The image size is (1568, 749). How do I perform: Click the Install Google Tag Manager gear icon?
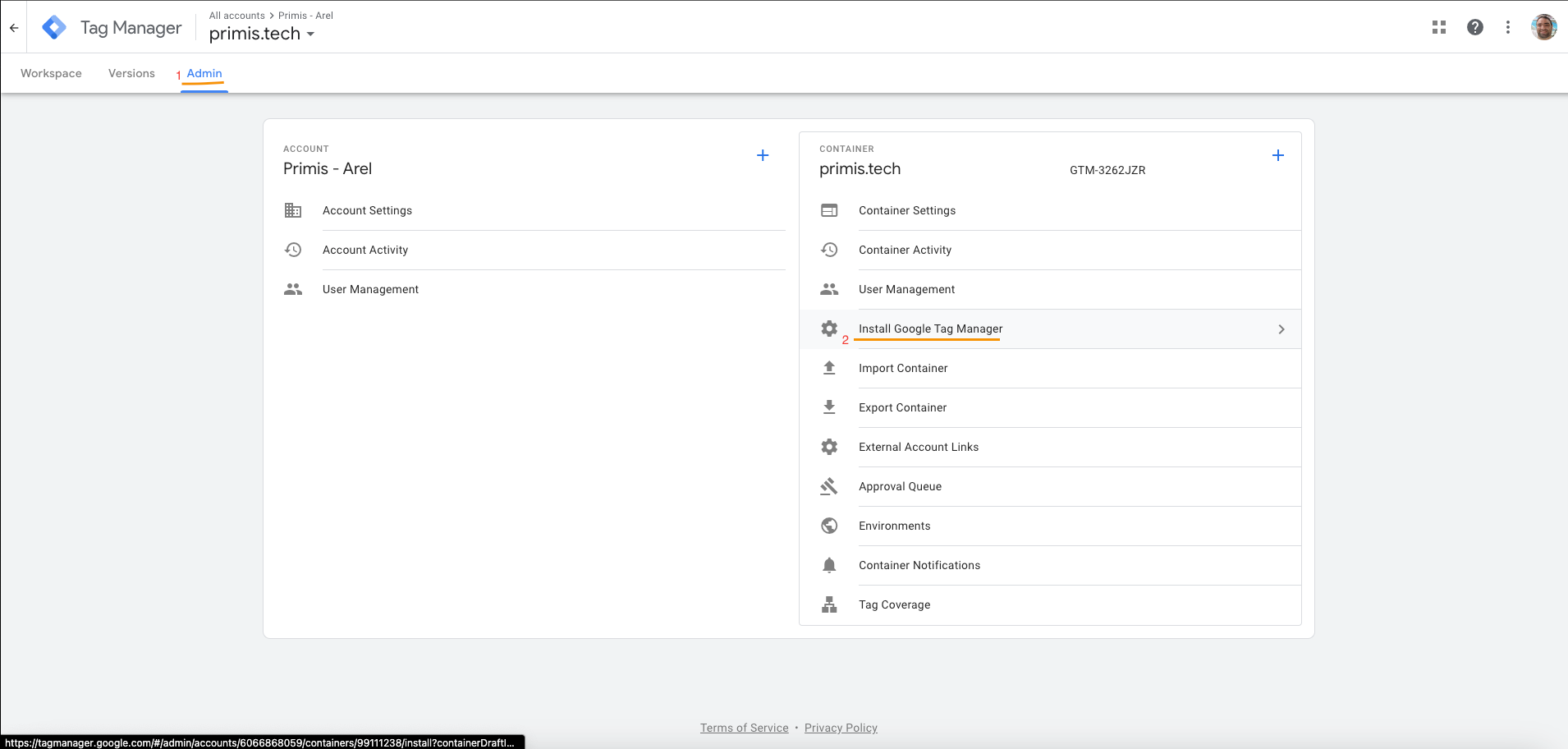point(829,329)
